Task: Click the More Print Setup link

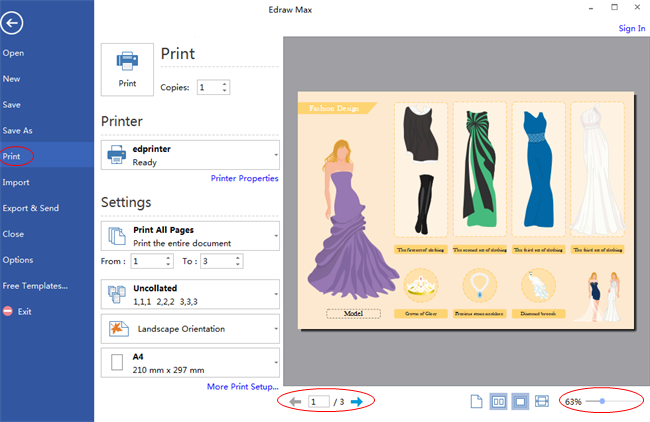Action: (242, 386)
